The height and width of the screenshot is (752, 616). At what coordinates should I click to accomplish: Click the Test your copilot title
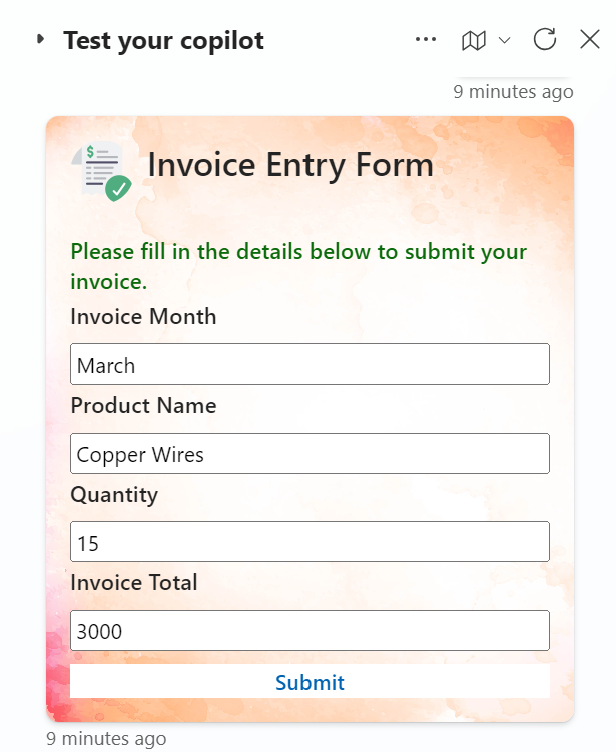[163, 41]
